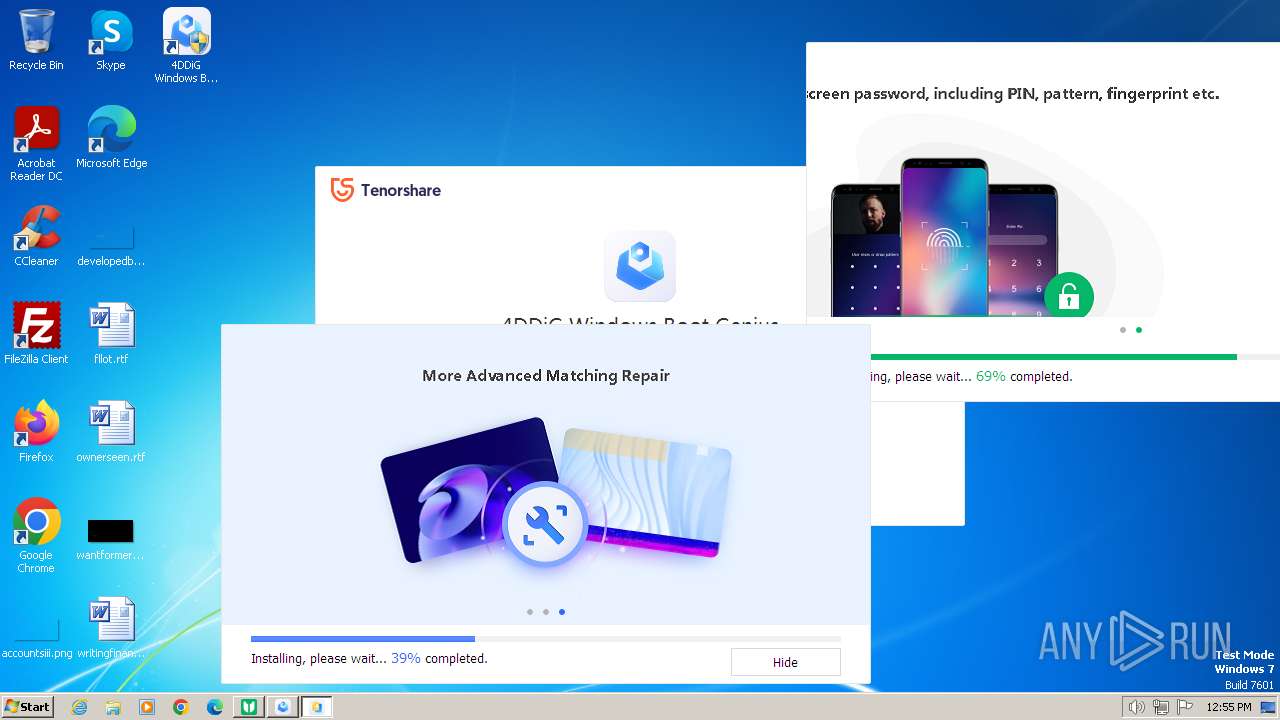
Task: Select the ownerseen.rtf document
Action: click(111, 431)
